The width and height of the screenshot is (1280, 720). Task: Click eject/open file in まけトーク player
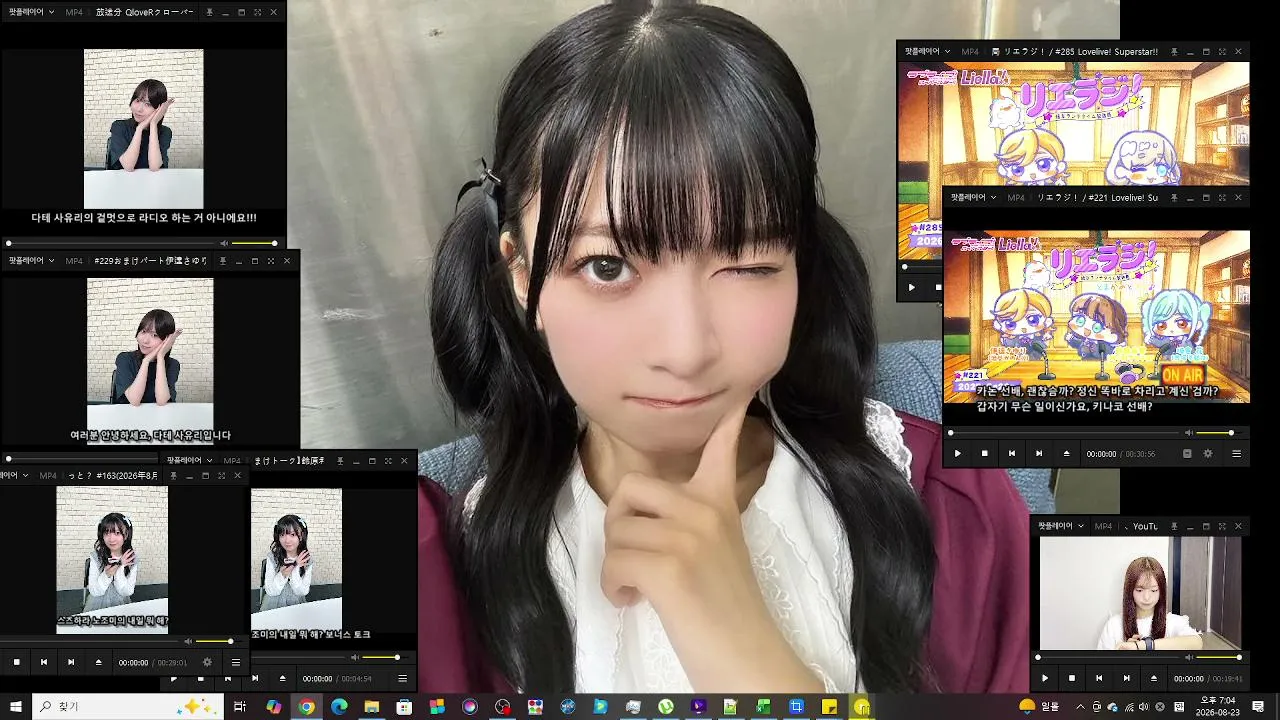pyautogui.click(x=282, y=678)
